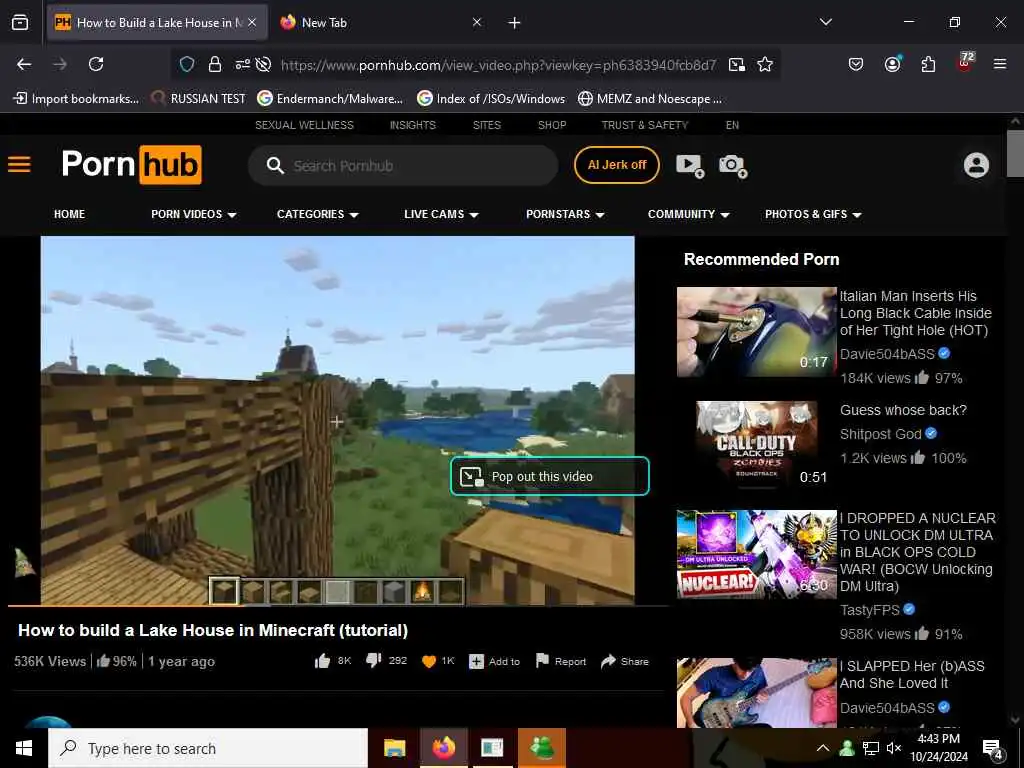
Task: Click the extension icon with the 72 badge
Action: 965,63
